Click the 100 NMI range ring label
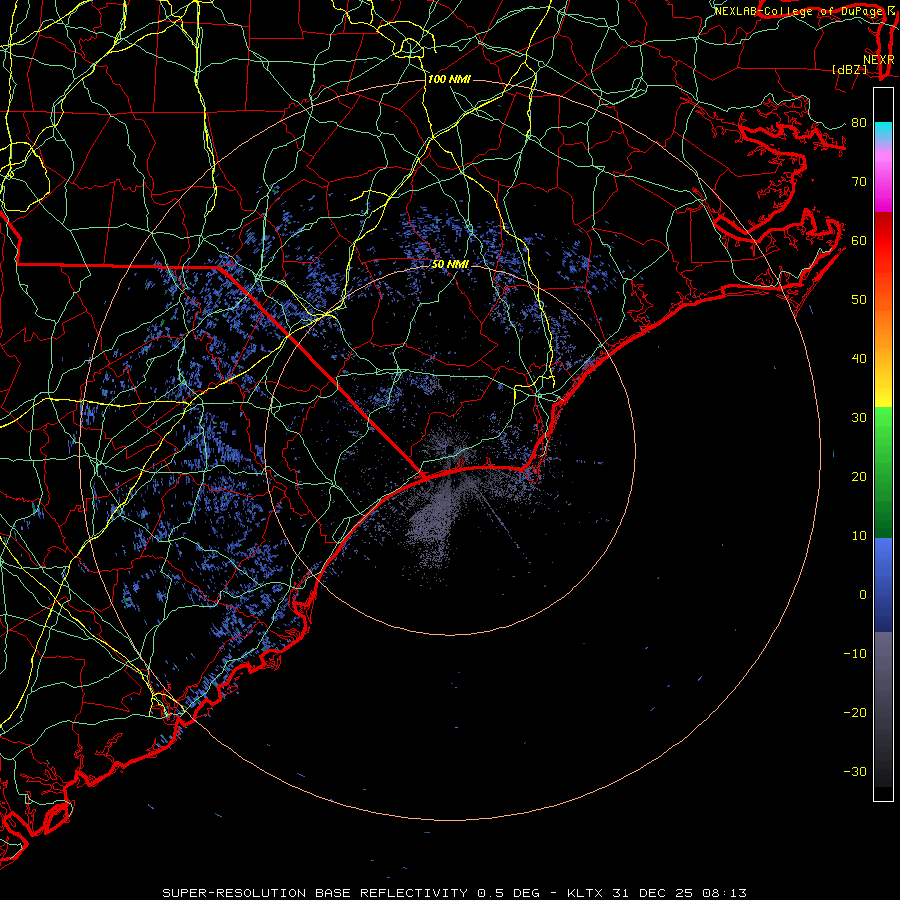 pos(449,79)
